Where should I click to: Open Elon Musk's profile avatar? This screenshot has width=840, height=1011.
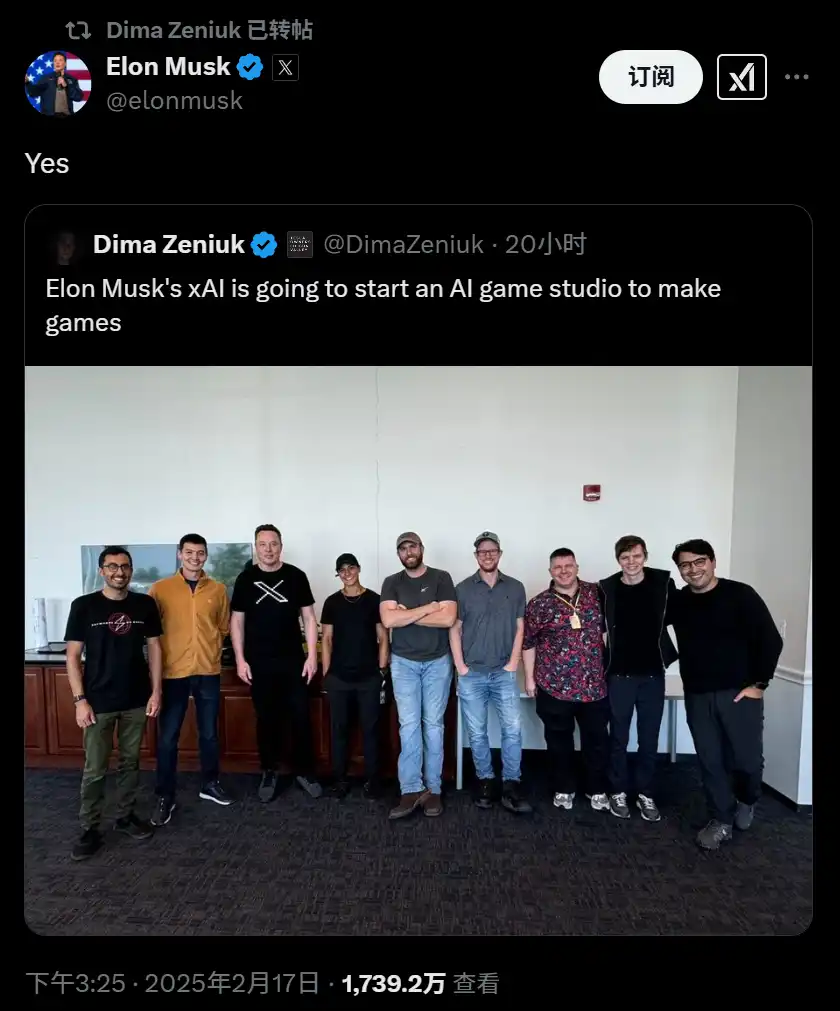57,83
